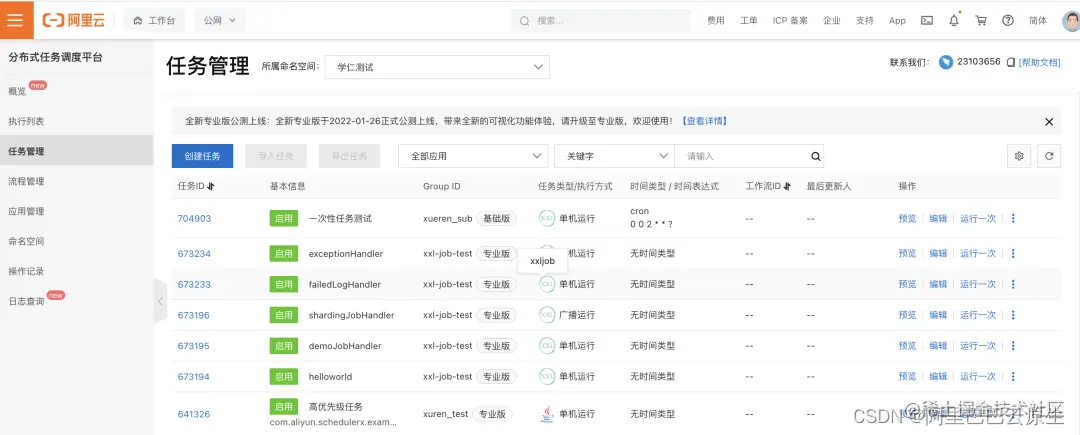Open task ID 641326 link
The height and width of the screenshot is (435, 1080).
[194, 414]
